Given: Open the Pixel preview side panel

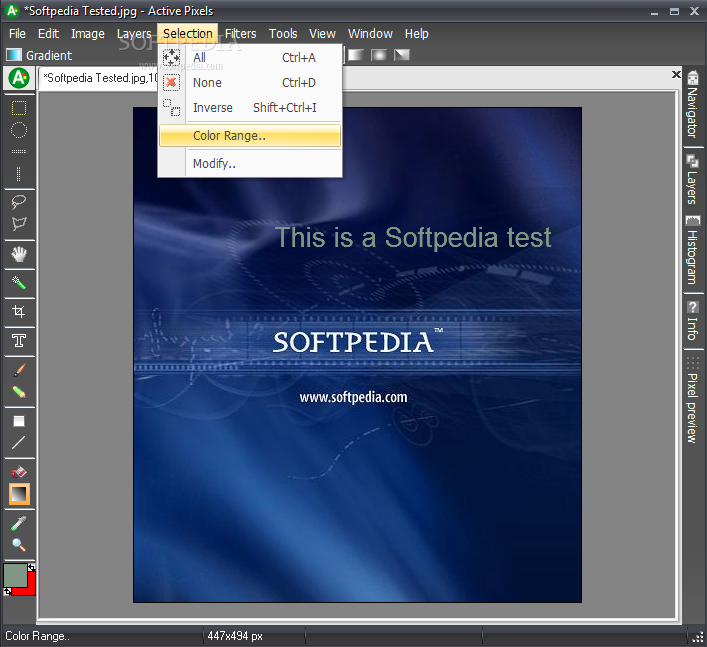Looking at the screenshot, I should pyautogui.click(x=693, y=401).
